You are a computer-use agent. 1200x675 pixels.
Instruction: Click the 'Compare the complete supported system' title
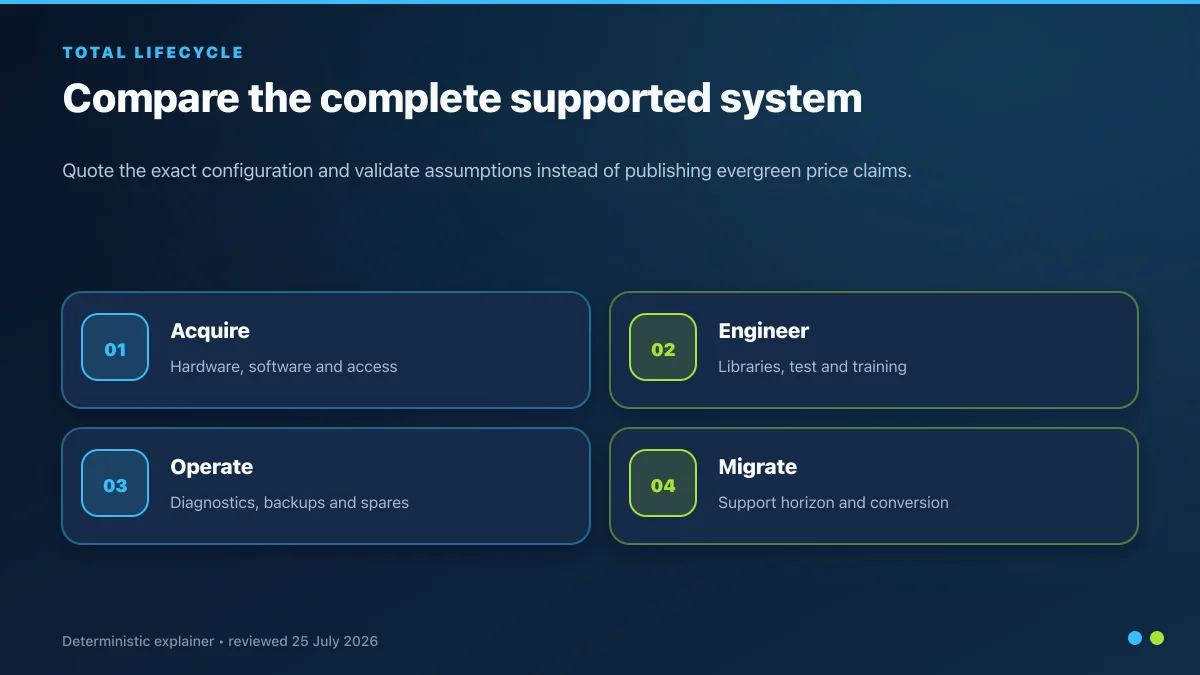point(462,99)
